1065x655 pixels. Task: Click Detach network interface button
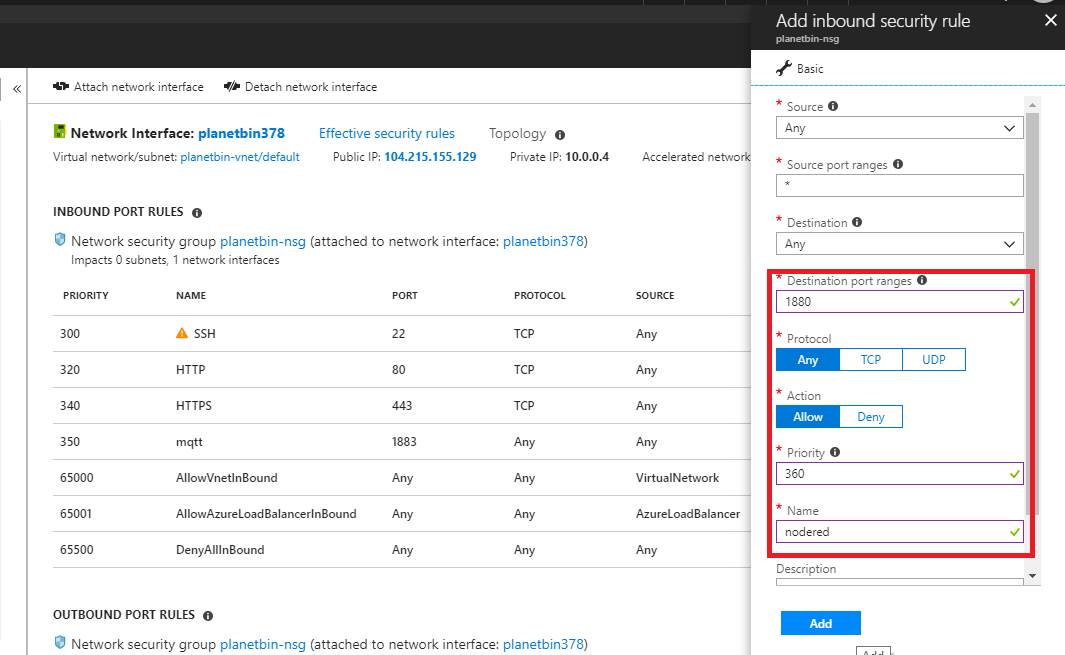[300, 86]
